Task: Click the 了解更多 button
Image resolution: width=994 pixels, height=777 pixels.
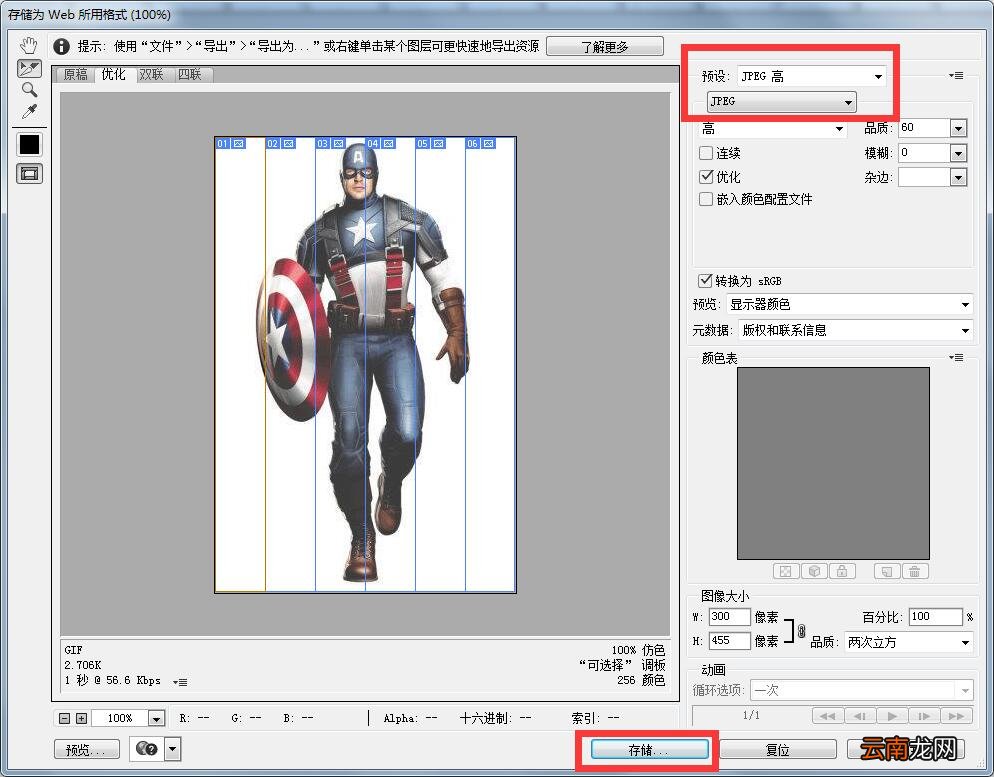Action: coord(605,46)
